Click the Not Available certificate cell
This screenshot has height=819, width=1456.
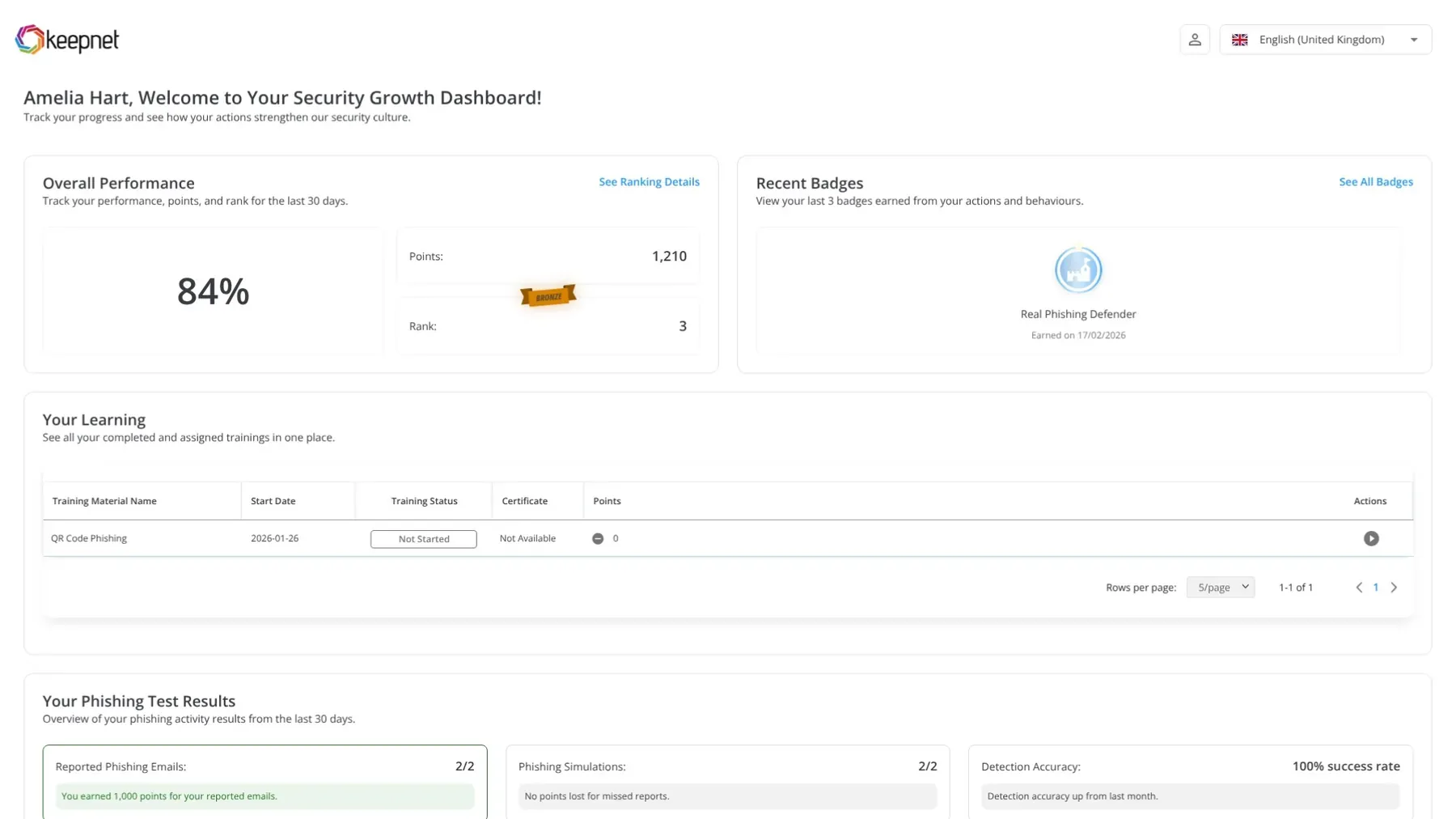[x=527, y=538]
